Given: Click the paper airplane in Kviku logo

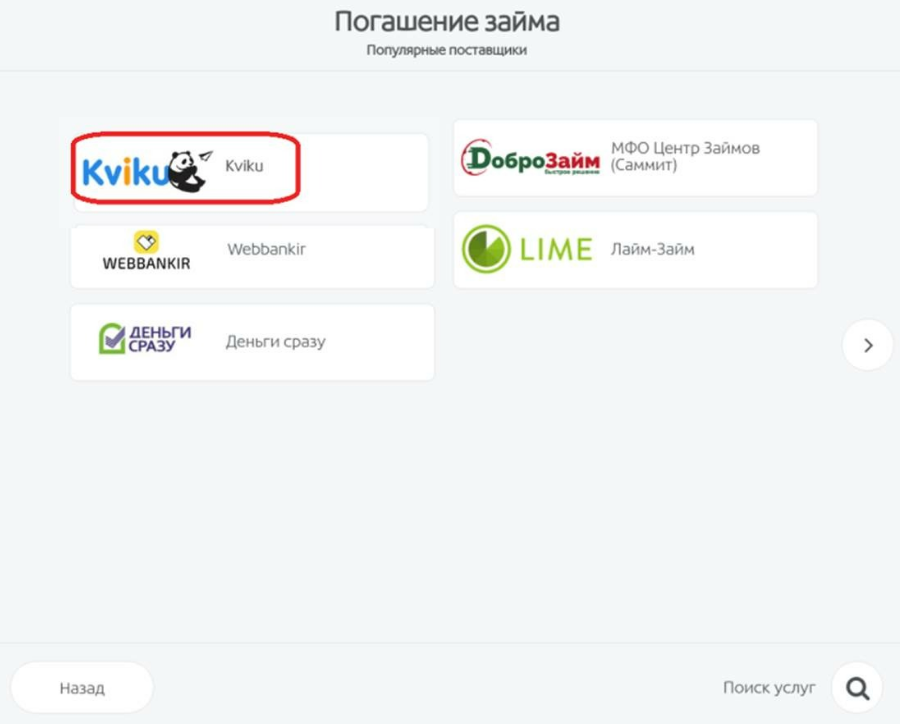Looking at the screenshot, I should click(205, 156).
